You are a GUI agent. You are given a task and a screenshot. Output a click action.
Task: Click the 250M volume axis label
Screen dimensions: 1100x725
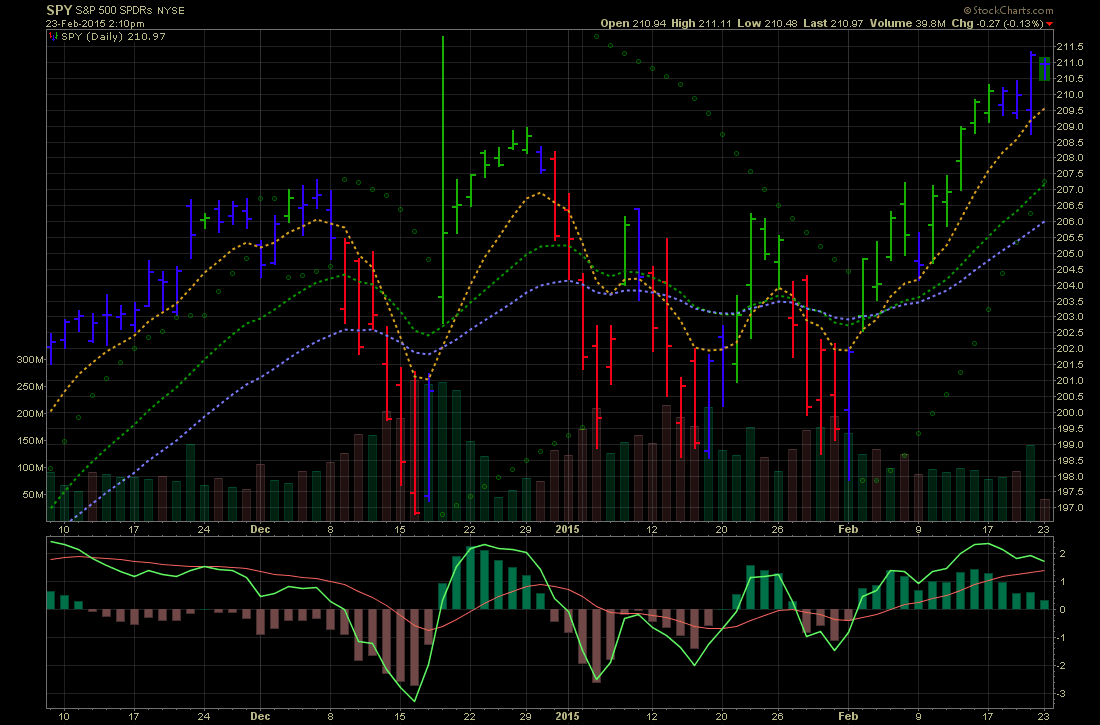point(30,387)
